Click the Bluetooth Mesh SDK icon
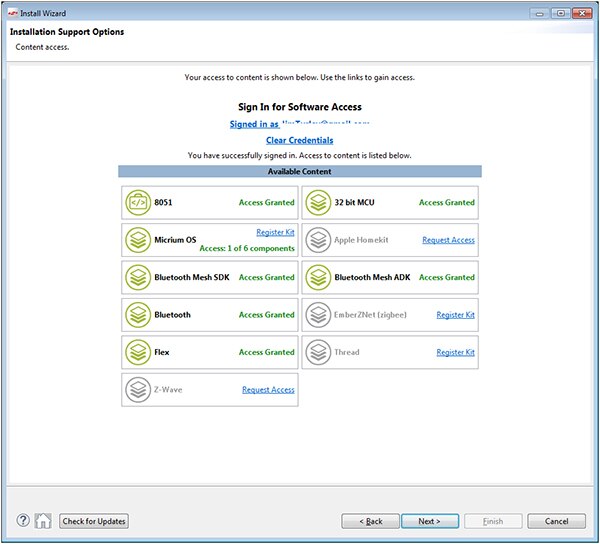Image resolution: width=600 pixels, height=544 pixels. click(138, 277)
